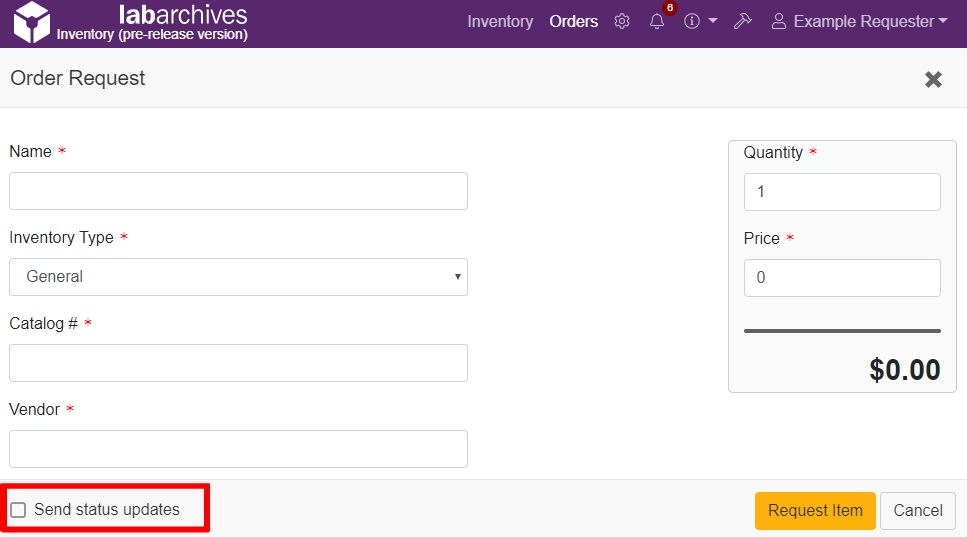Click the circled info icon
The width and height of the screenshot is (967, 537).
(x=692, y=21)
